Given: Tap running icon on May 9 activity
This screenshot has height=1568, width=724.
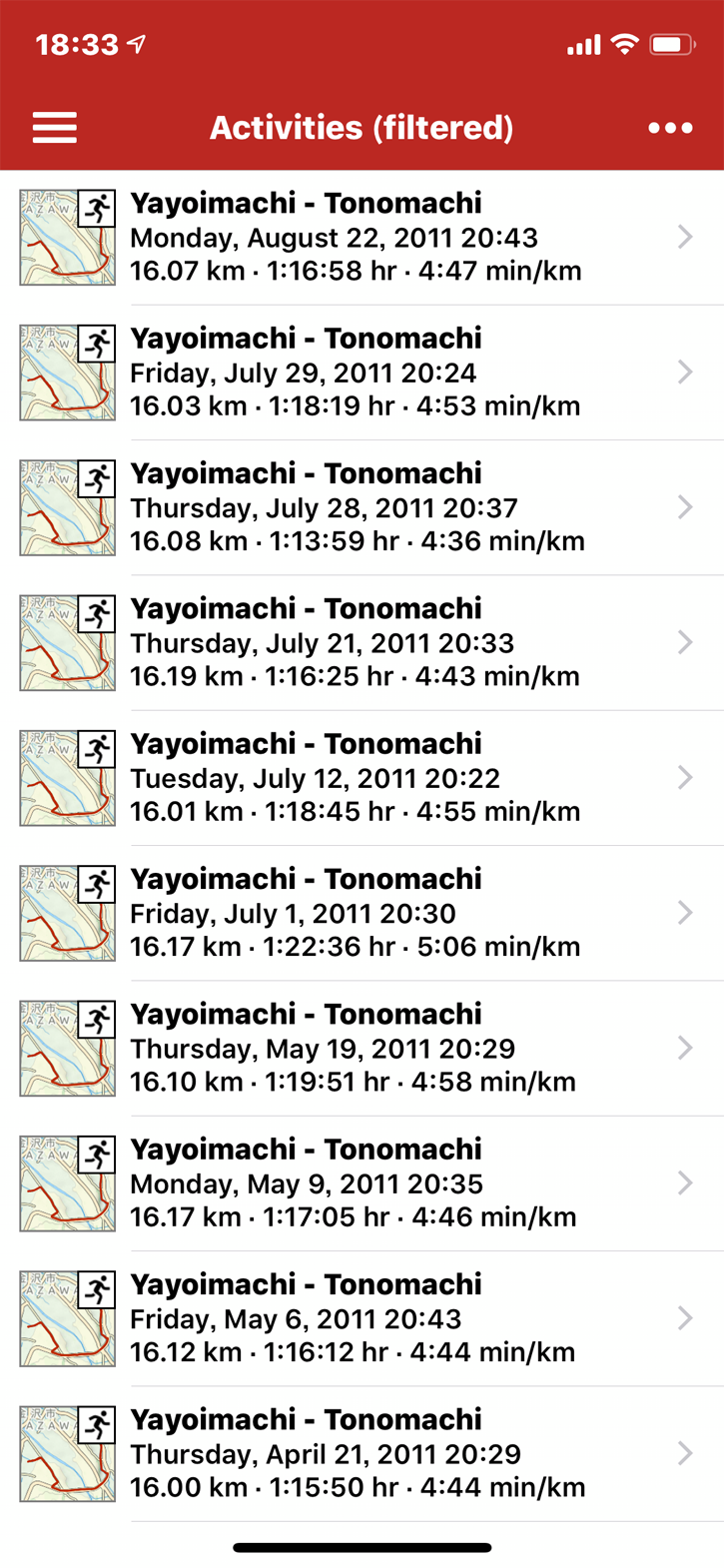Looking at the screenshot, I should pyautogui.click(x=97, y=1155).
